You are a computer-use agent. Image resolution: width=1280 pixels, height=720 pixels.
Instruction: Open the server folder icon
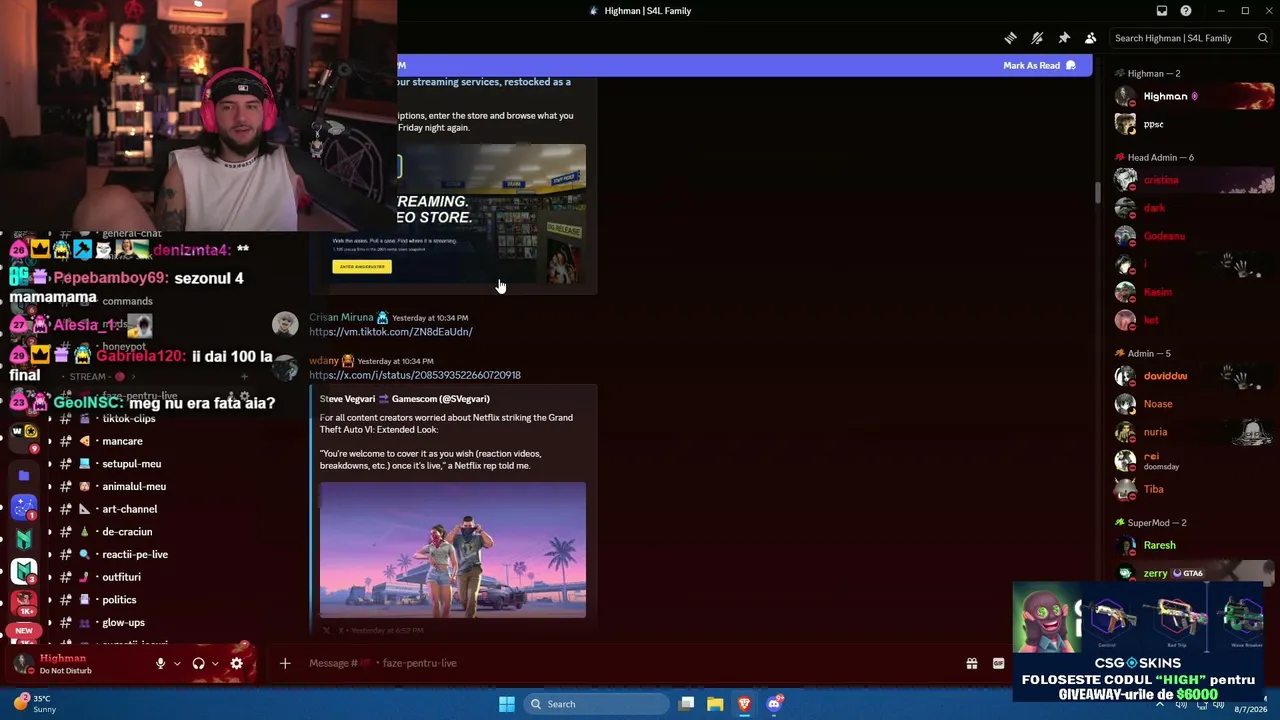[x=24, y=476]
